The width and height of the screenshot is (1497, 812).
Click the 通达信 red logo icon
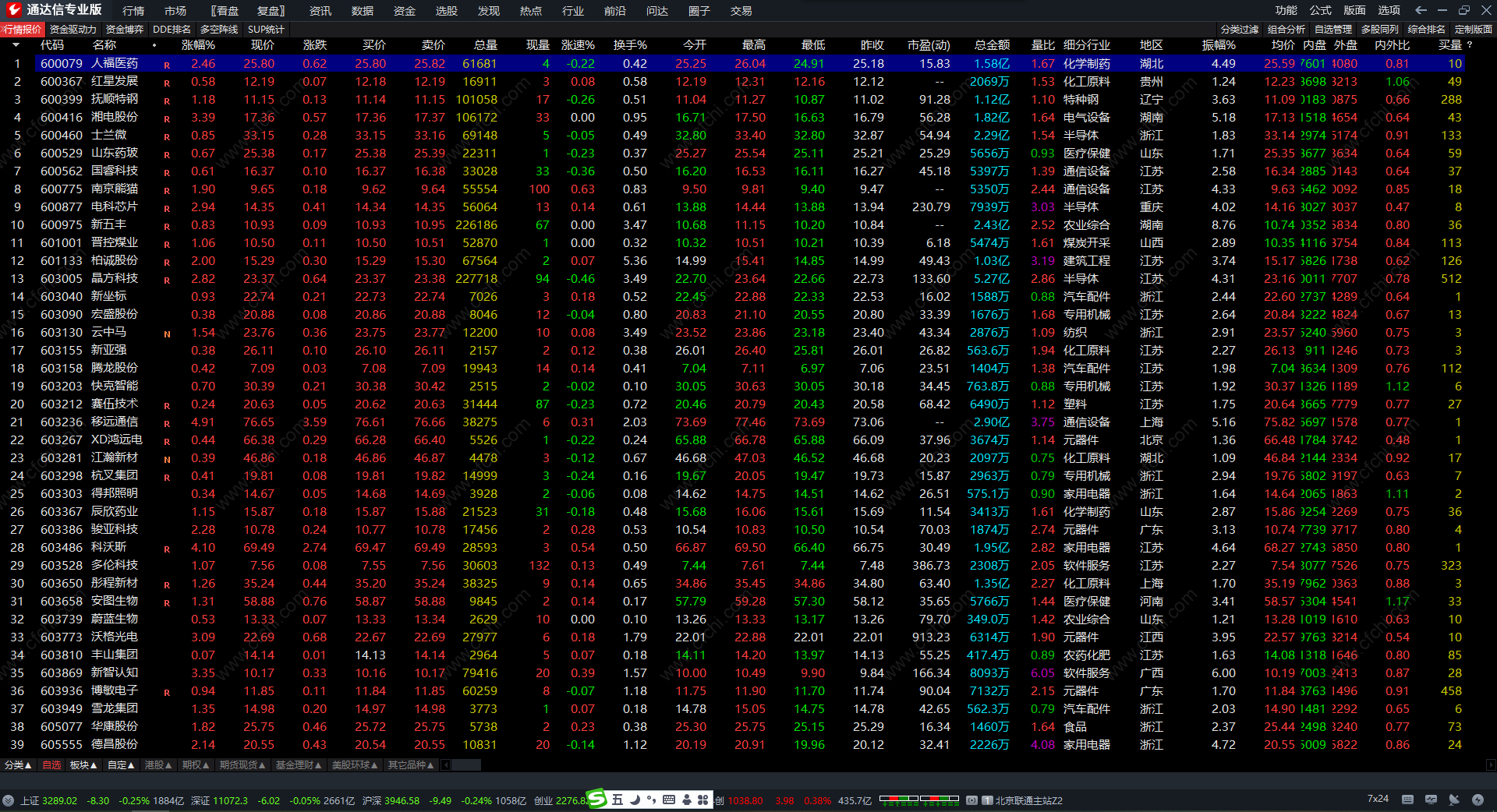[13, 10]
